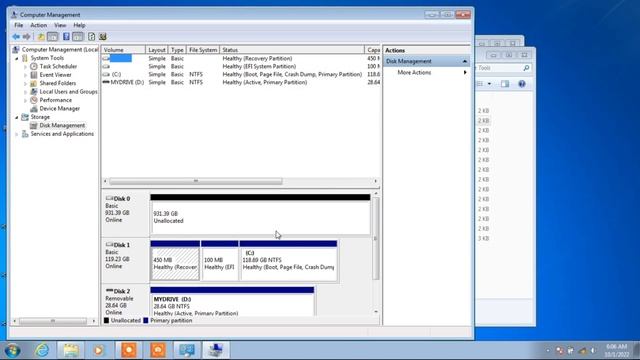Screen dimensions: 640x360
Task: Select the highlighted Recovery Partition volume row
Action: click(x=241, y=58)
